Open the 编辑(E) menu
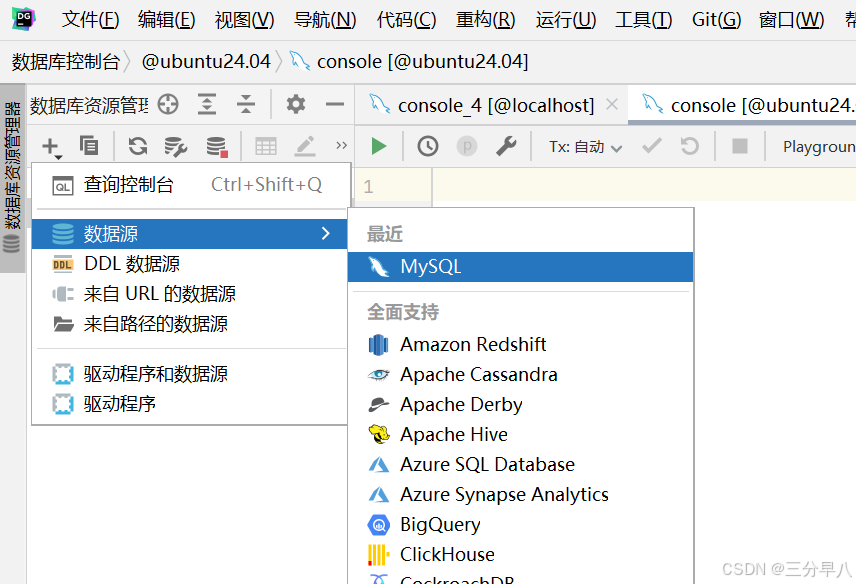Viewport: 856px width, 584px height. click(x=167, y=20)
